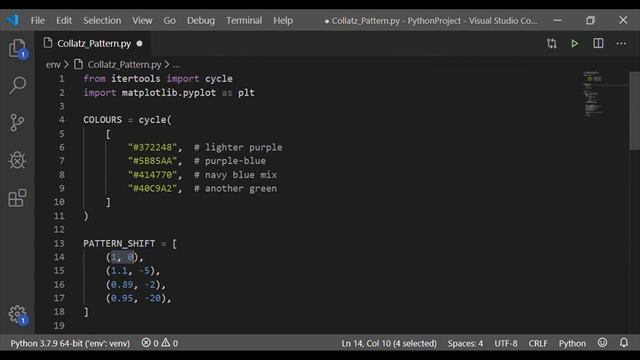Click the PATTERN_SHIFT variable name

[x=119, y=243]
